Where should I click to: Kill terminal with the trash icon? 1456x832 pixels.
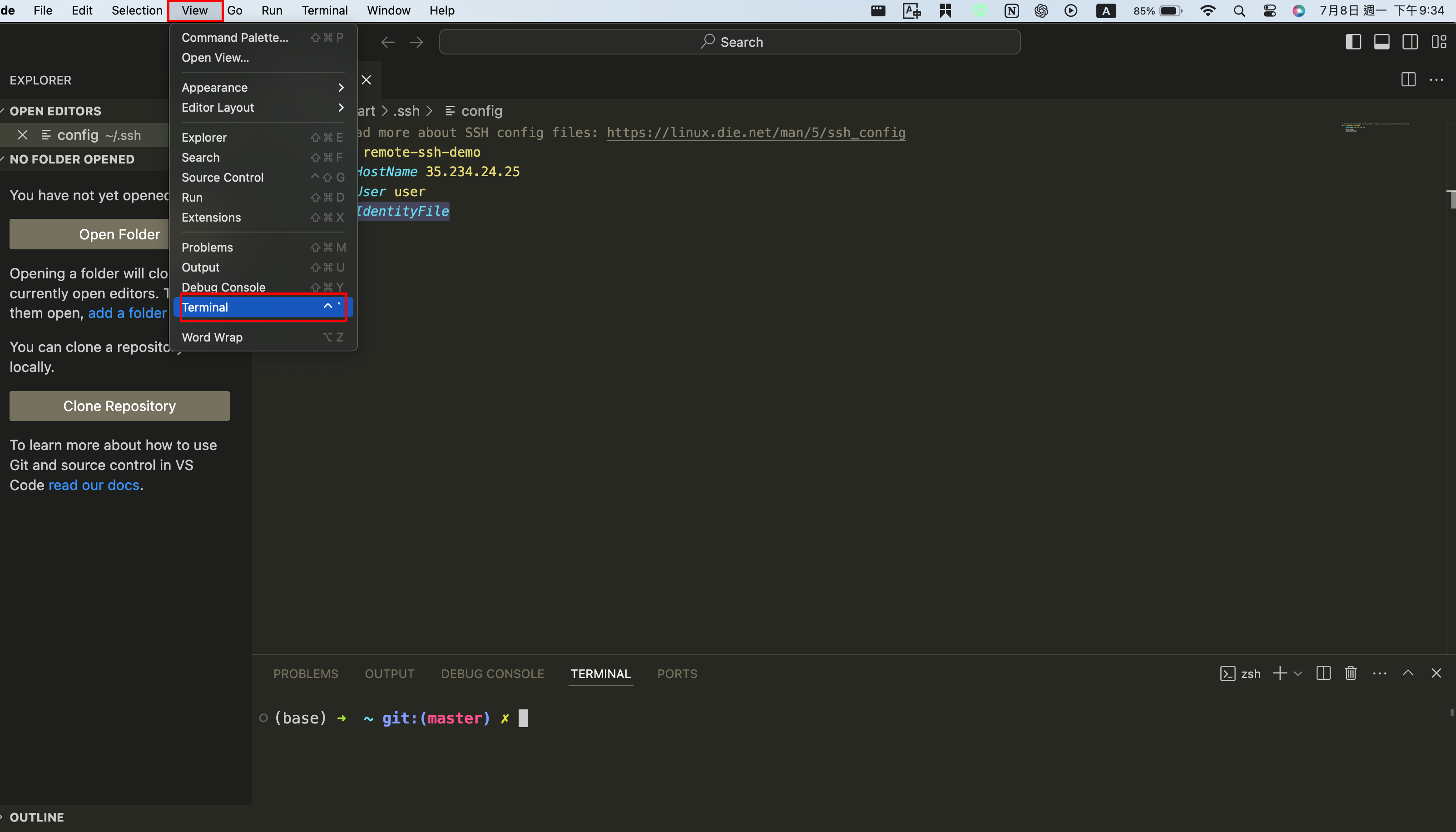click(x=1350, y=673)
